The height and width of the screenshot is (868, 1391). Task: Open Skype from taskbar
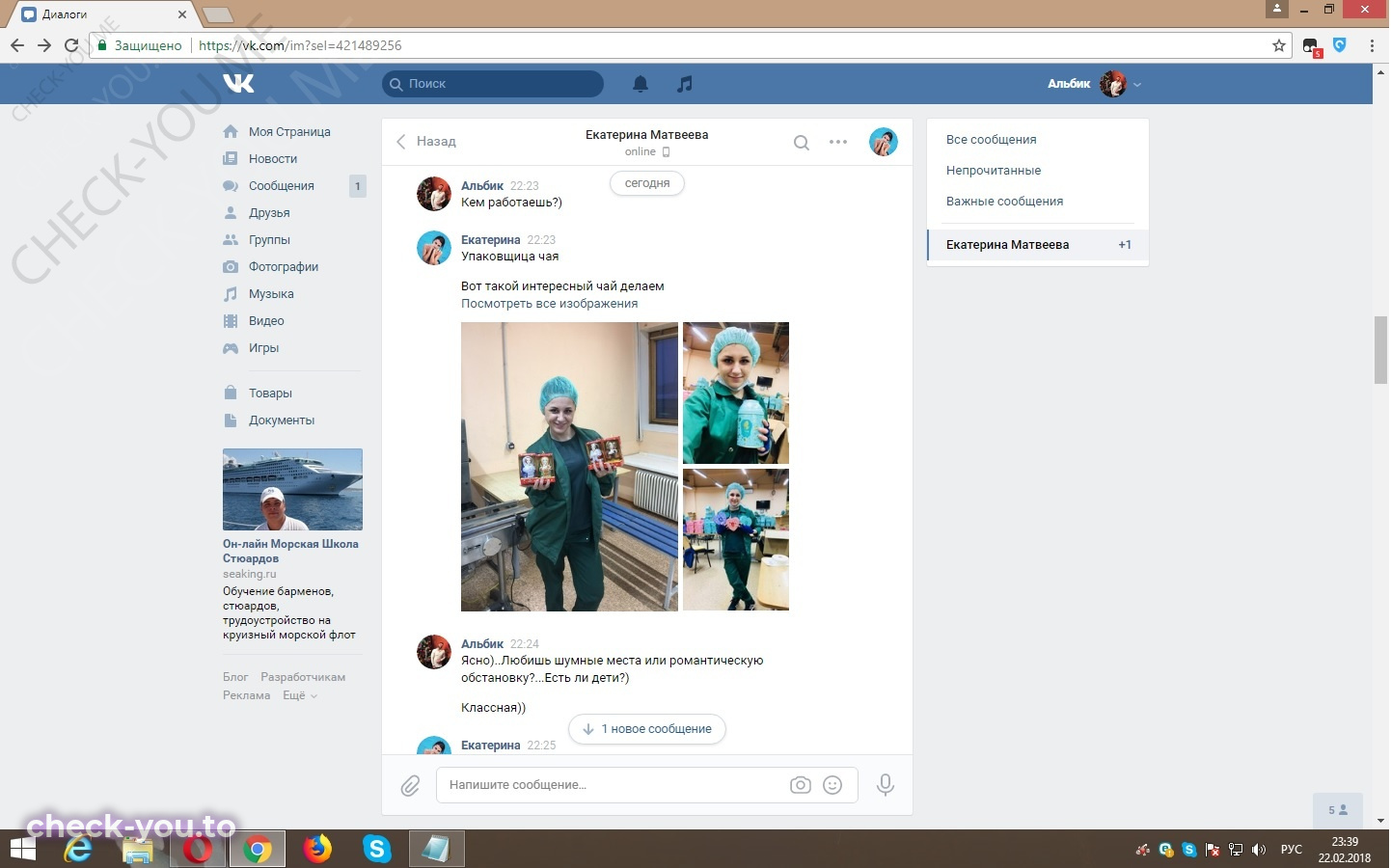[x=376, y=850]
